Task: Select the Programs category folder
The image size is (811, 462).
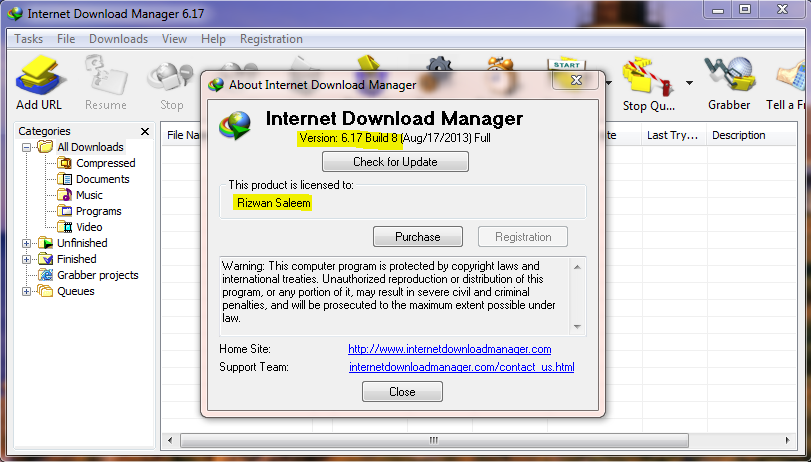Action: pos(98,211)
